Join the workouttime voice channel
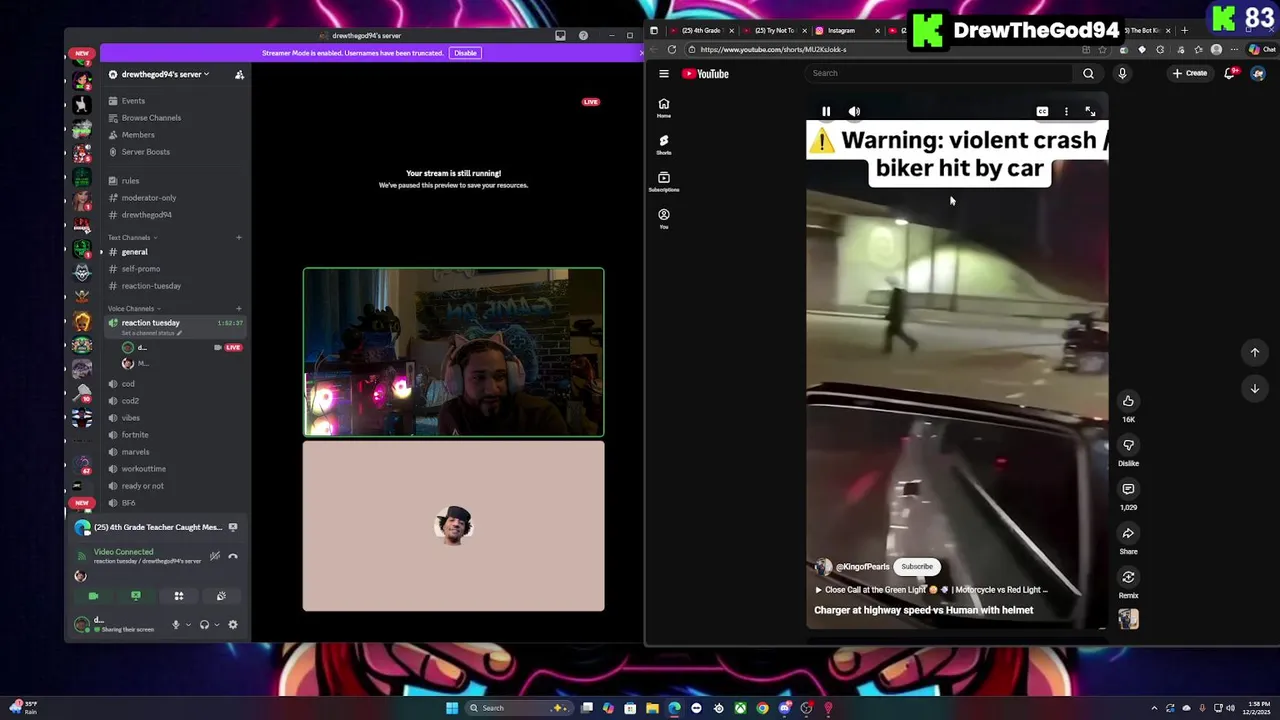The height and width of the screenshot is (720, 1280). pos(143,469)
